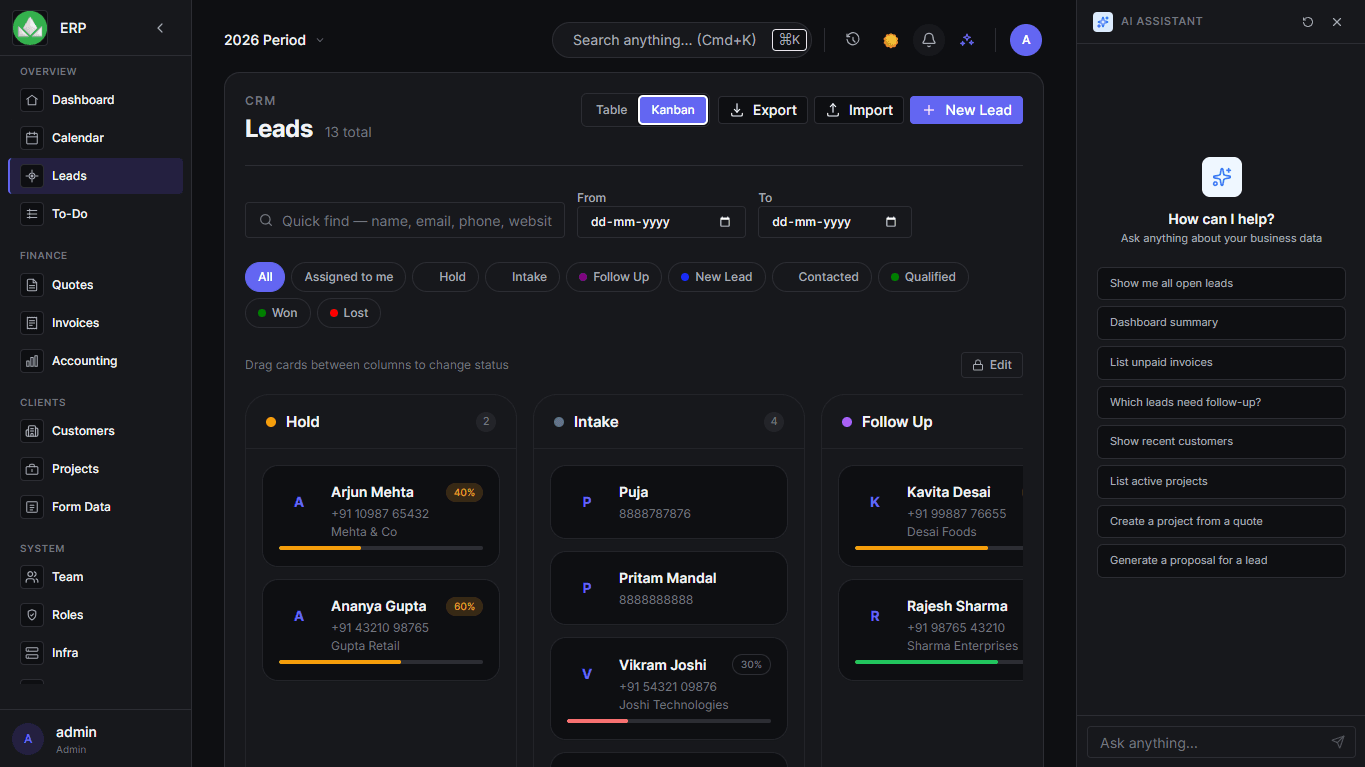Open notifications bell icon
Viewport: 1365px width, 767px height.
929,40
